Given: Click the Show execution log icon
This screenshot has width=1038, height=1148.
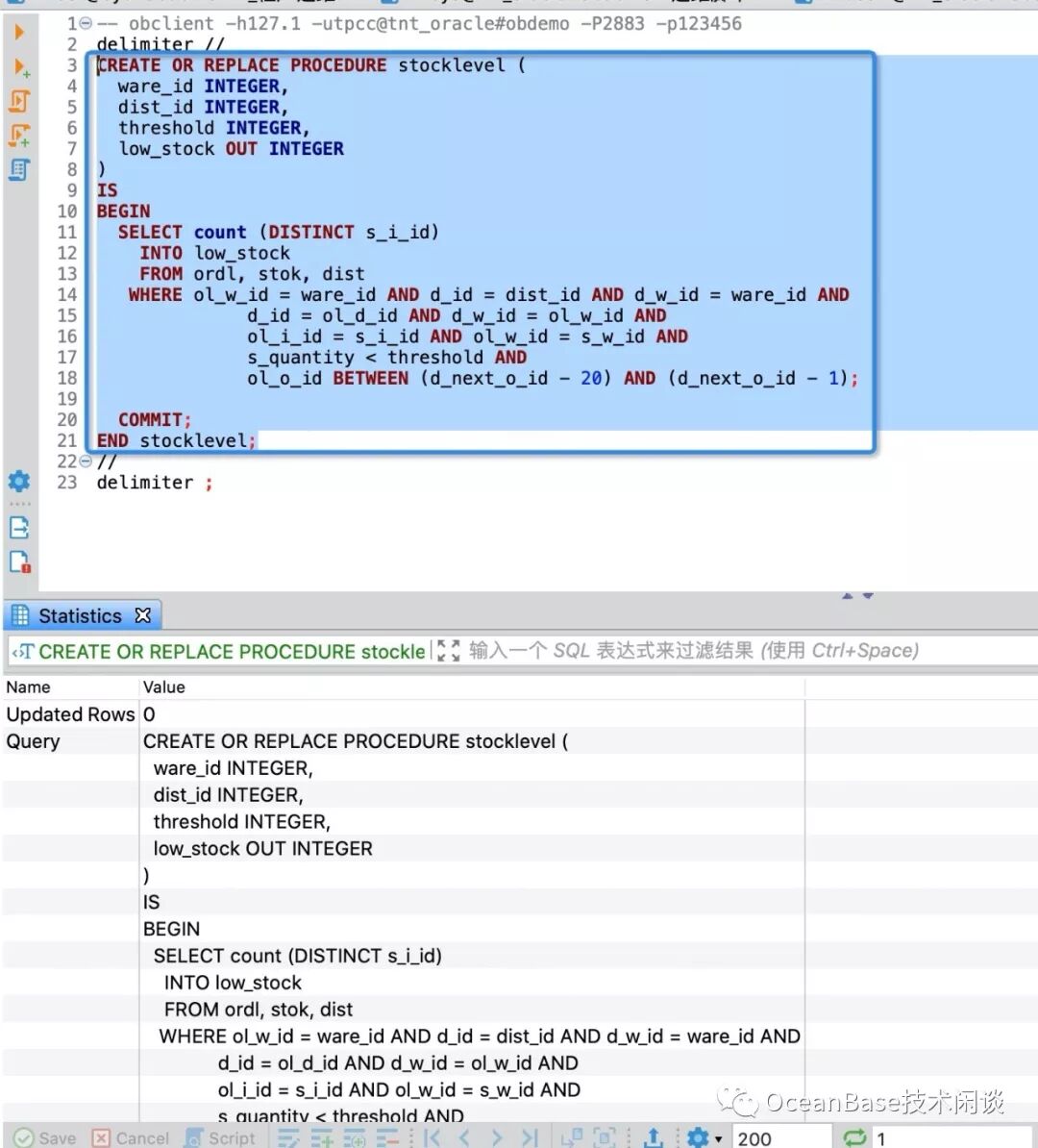Looking at the screenshot, I should pyautogui.click(x=20, y=562).
